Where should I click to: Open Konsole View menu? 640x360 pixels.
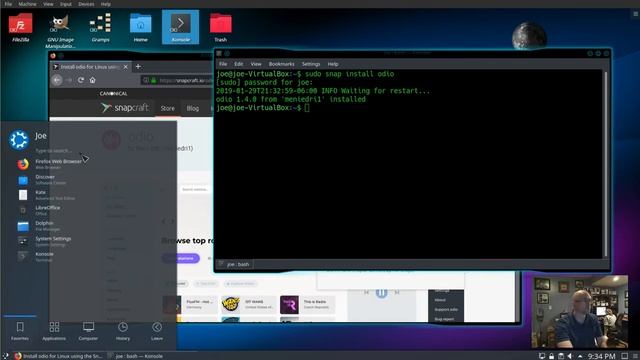pyautogui.click(x=256, y=64)
